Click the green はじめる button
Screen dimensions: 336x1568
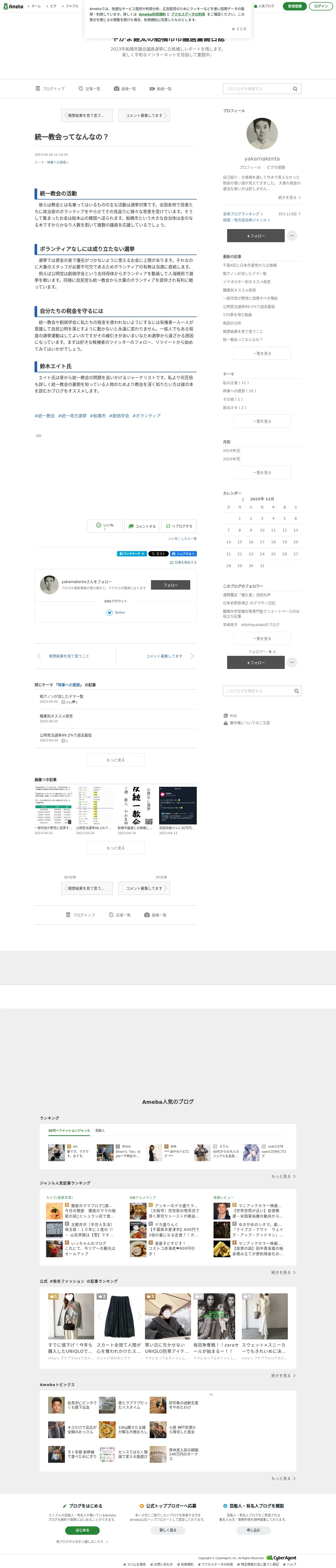[82, 1530]
